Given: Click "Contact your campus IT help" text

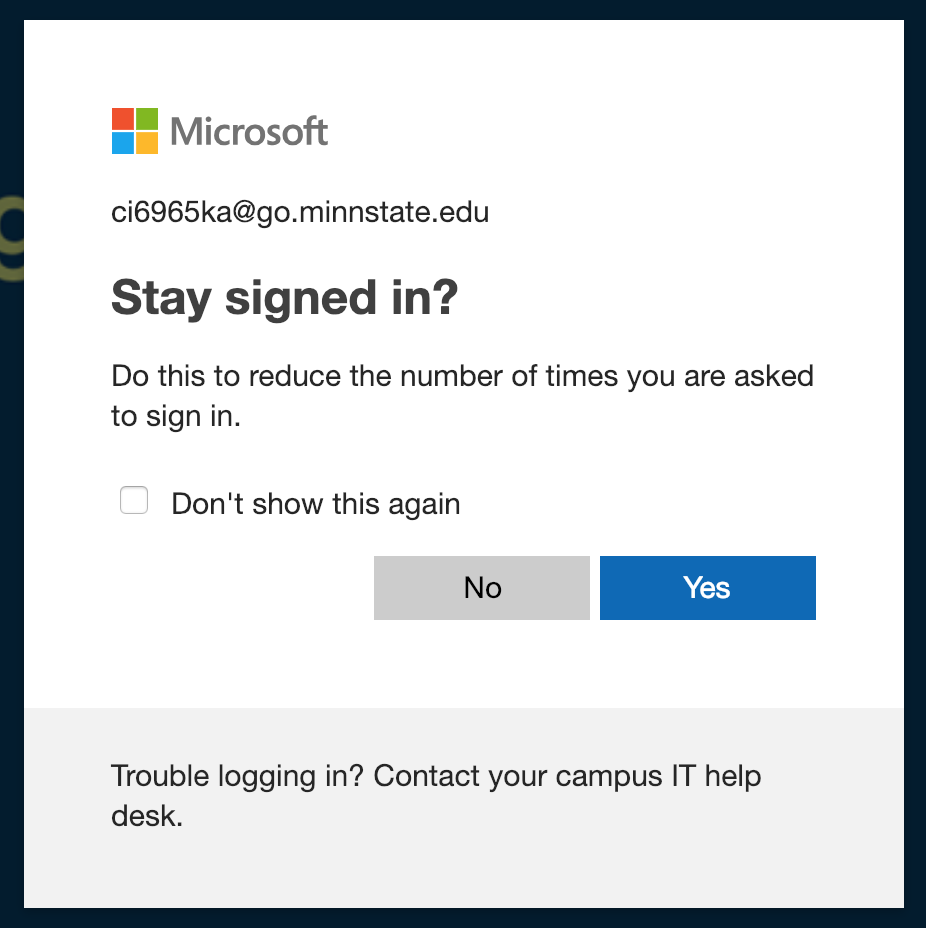Looking at the screenshot, I should pyautogui.click(x=567, y=776).
